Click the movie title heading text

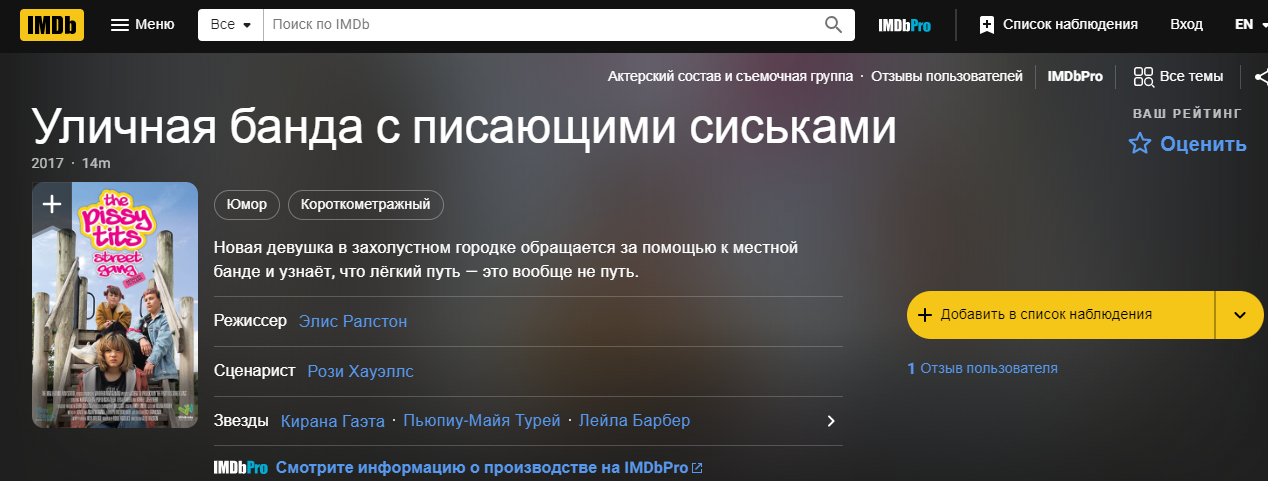tap(464, 128)
